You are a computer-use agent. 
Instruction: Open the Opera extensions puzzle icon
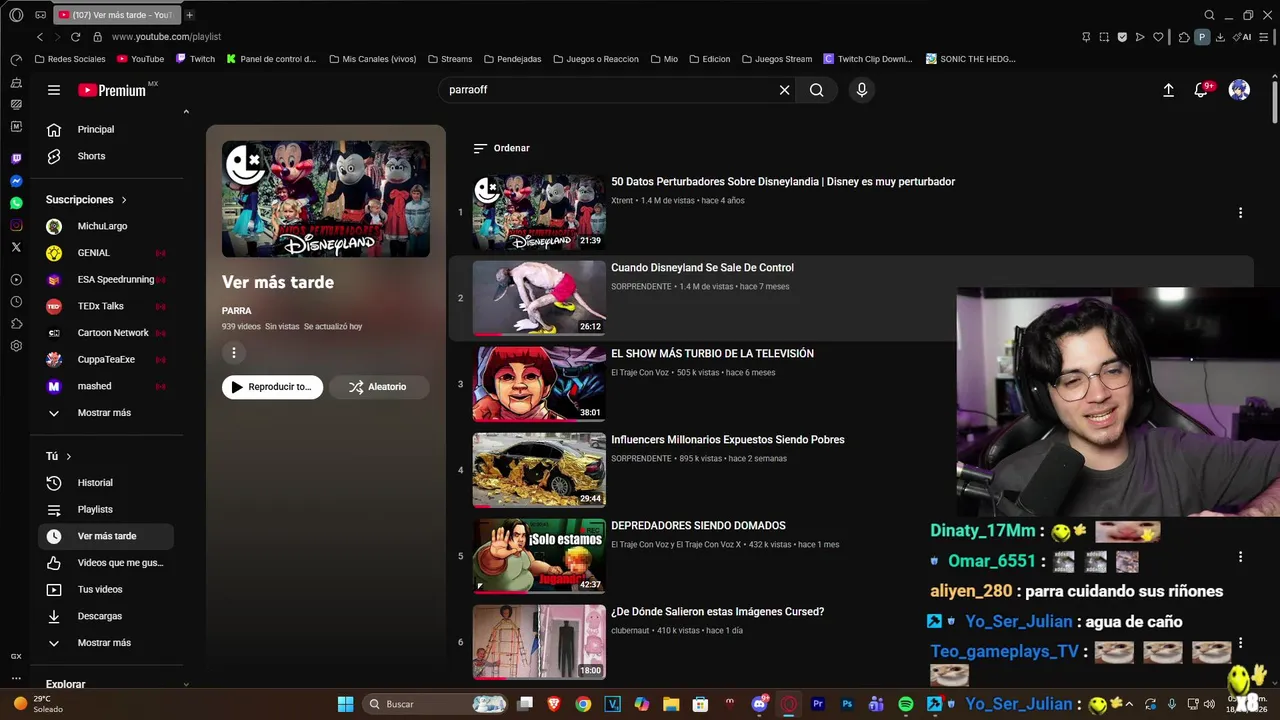pyautogui.click(x=1184, y=37)
